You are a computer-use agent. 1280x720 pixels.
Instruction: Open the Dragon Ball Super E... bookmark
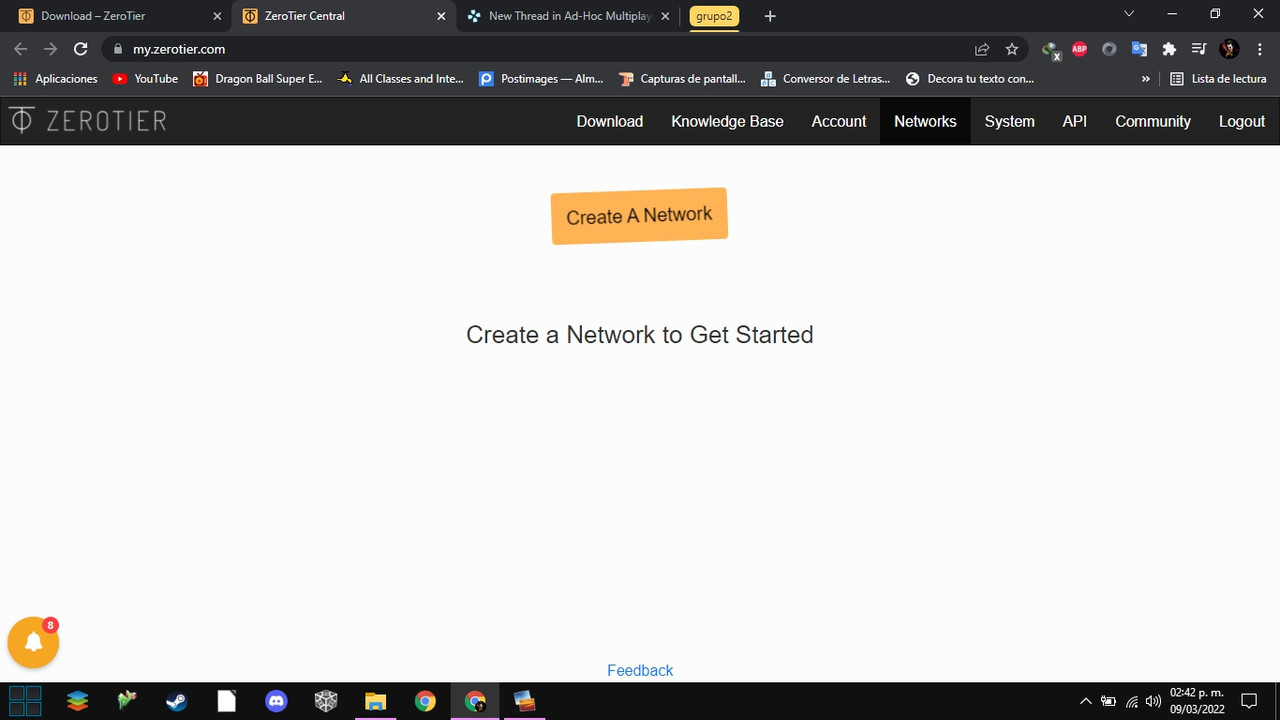(258, 78)
